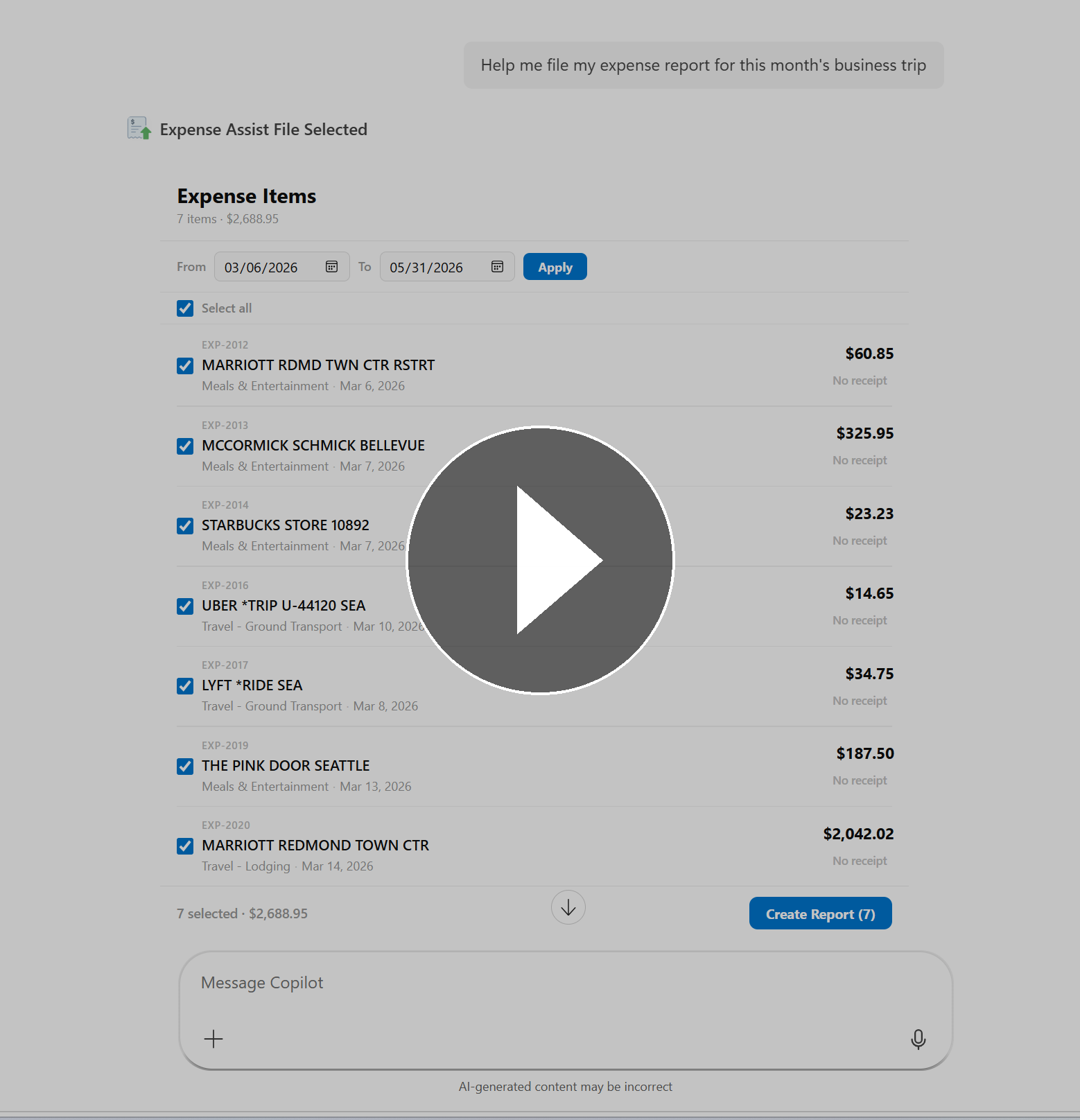Click the 7 selected · $2,688.95 summary

242,913
